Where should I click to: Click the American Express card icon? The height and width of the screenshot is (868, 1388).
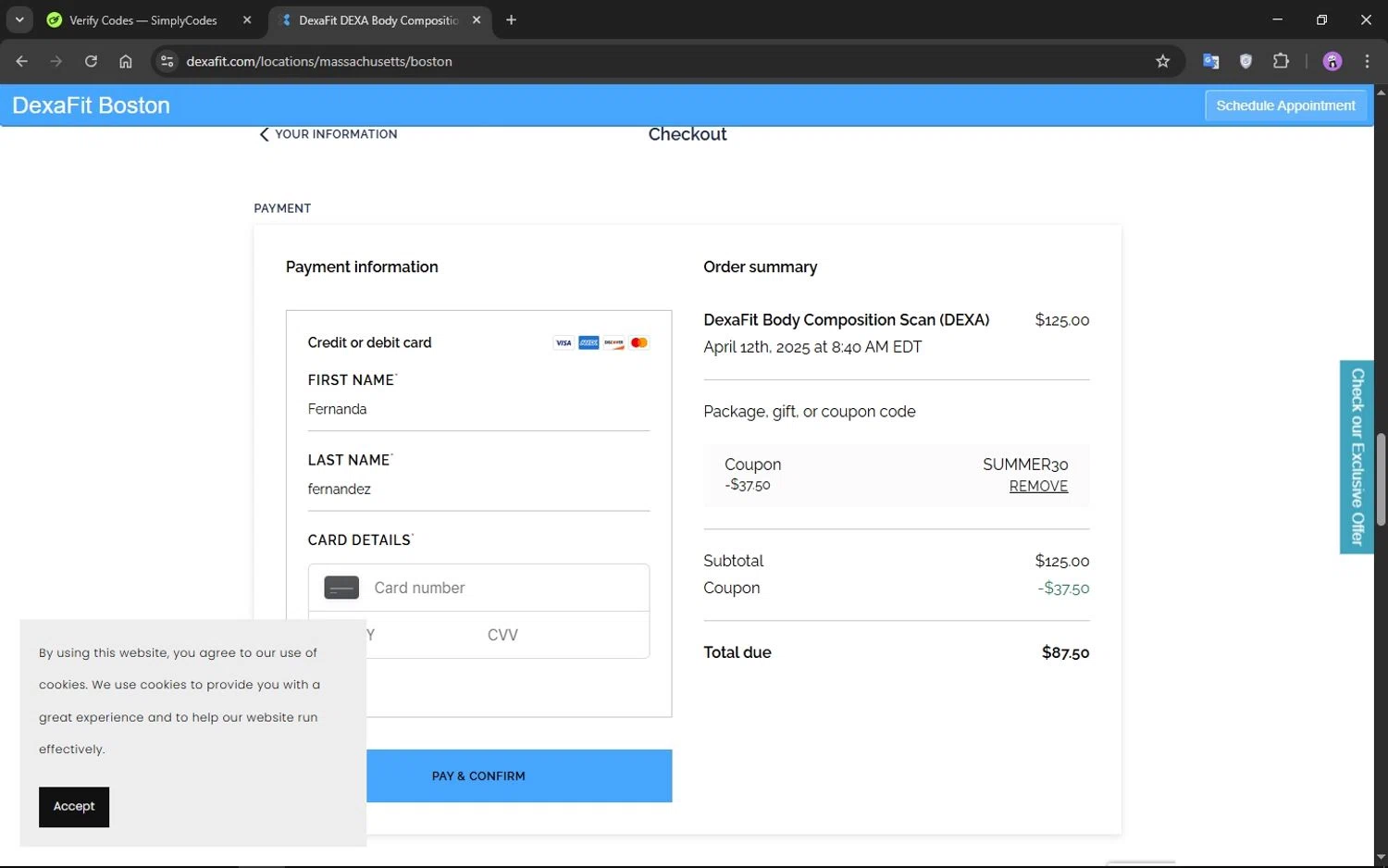(x=589, y=342)
